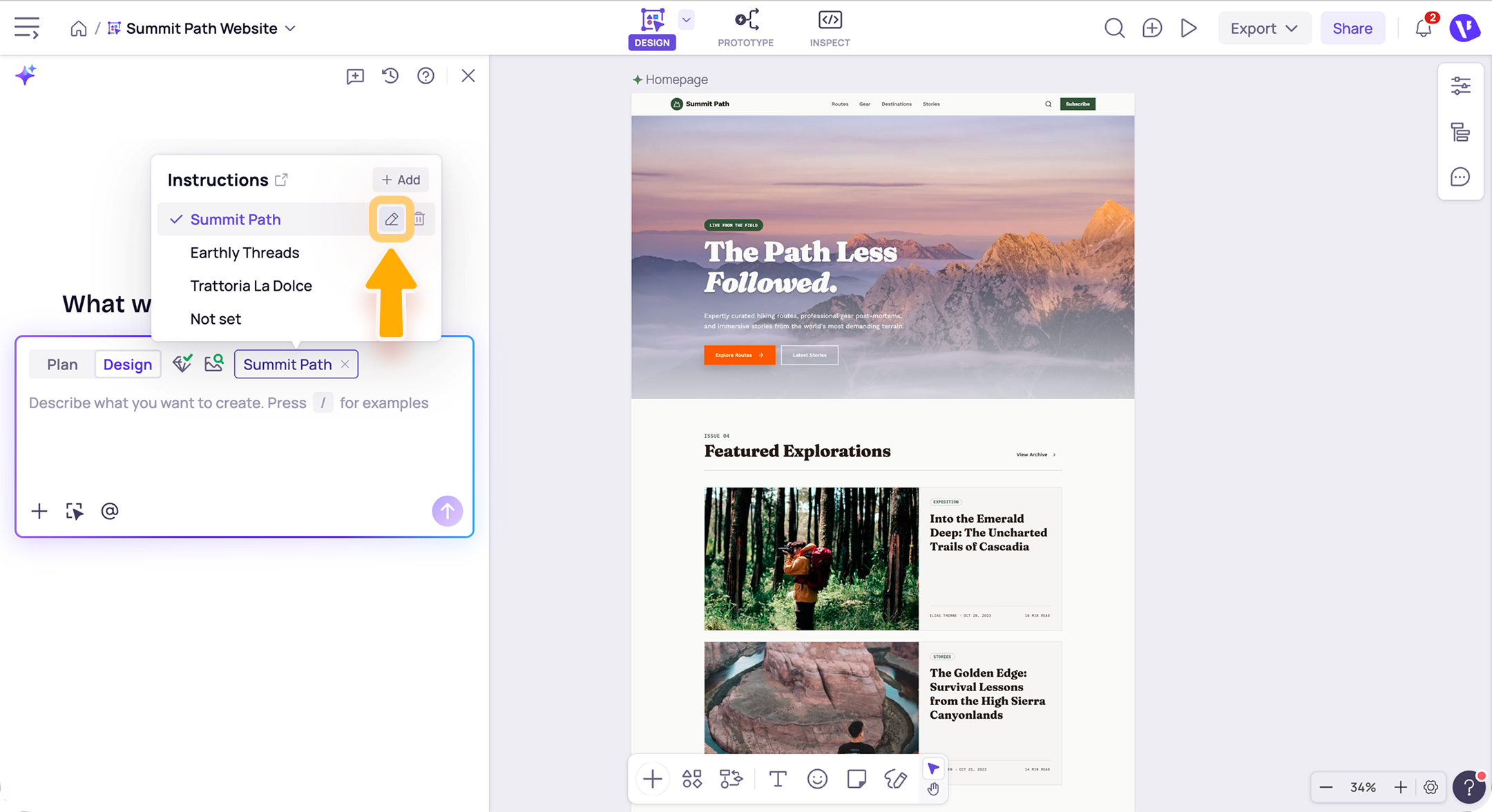Open AI chat history
The height and width of the screenshot is (812, 1492).
click(390, 75)
